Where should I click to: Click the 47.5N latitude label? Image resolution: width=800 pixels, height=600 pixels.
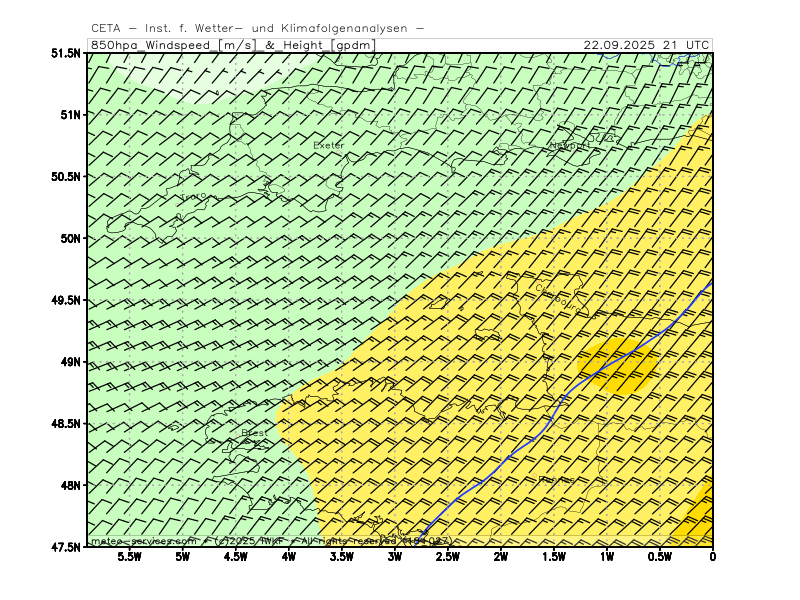(65, 547)
